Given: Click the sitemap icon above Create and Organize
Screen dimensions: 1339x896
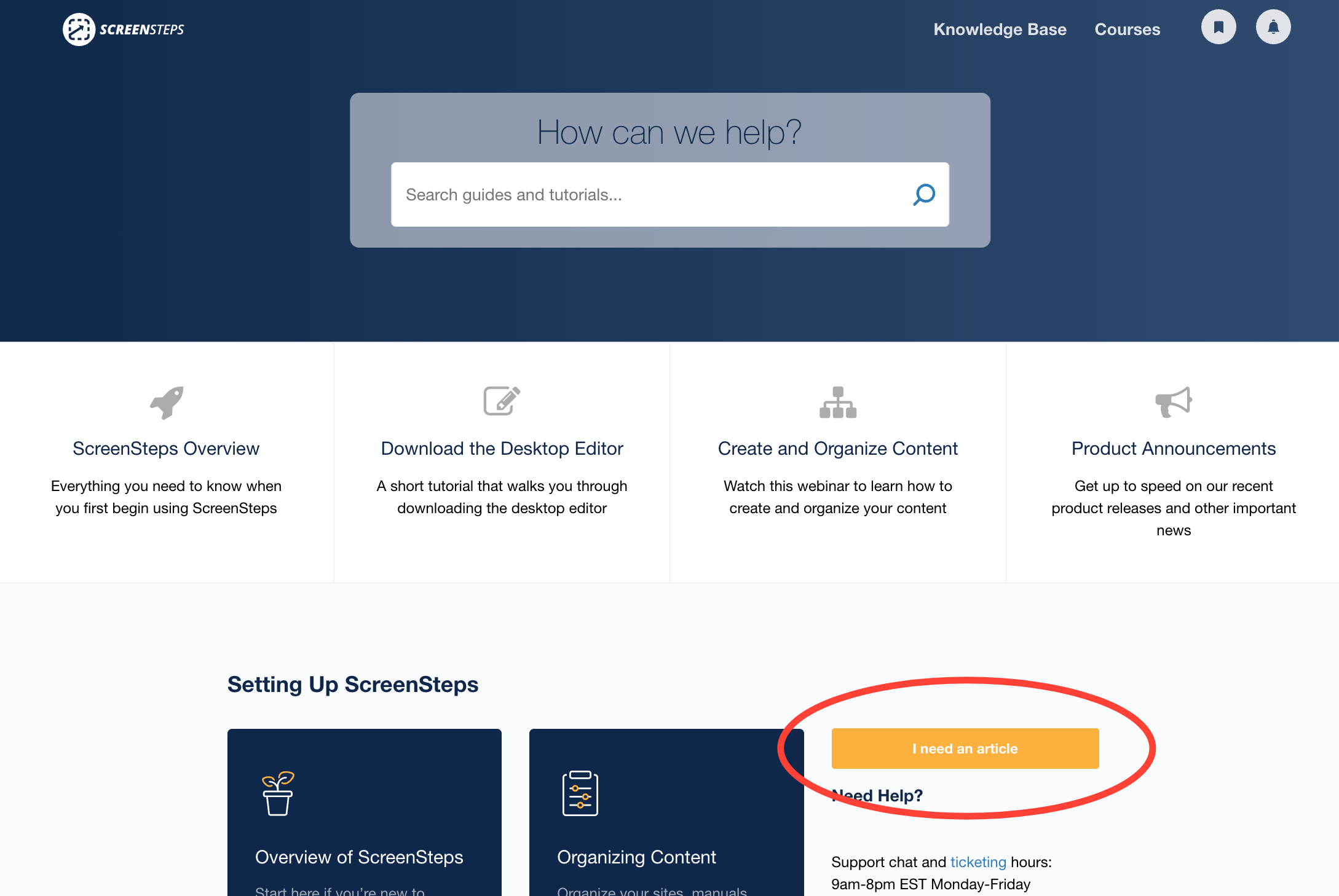Looking at the screenshot, I should point(837,403).
